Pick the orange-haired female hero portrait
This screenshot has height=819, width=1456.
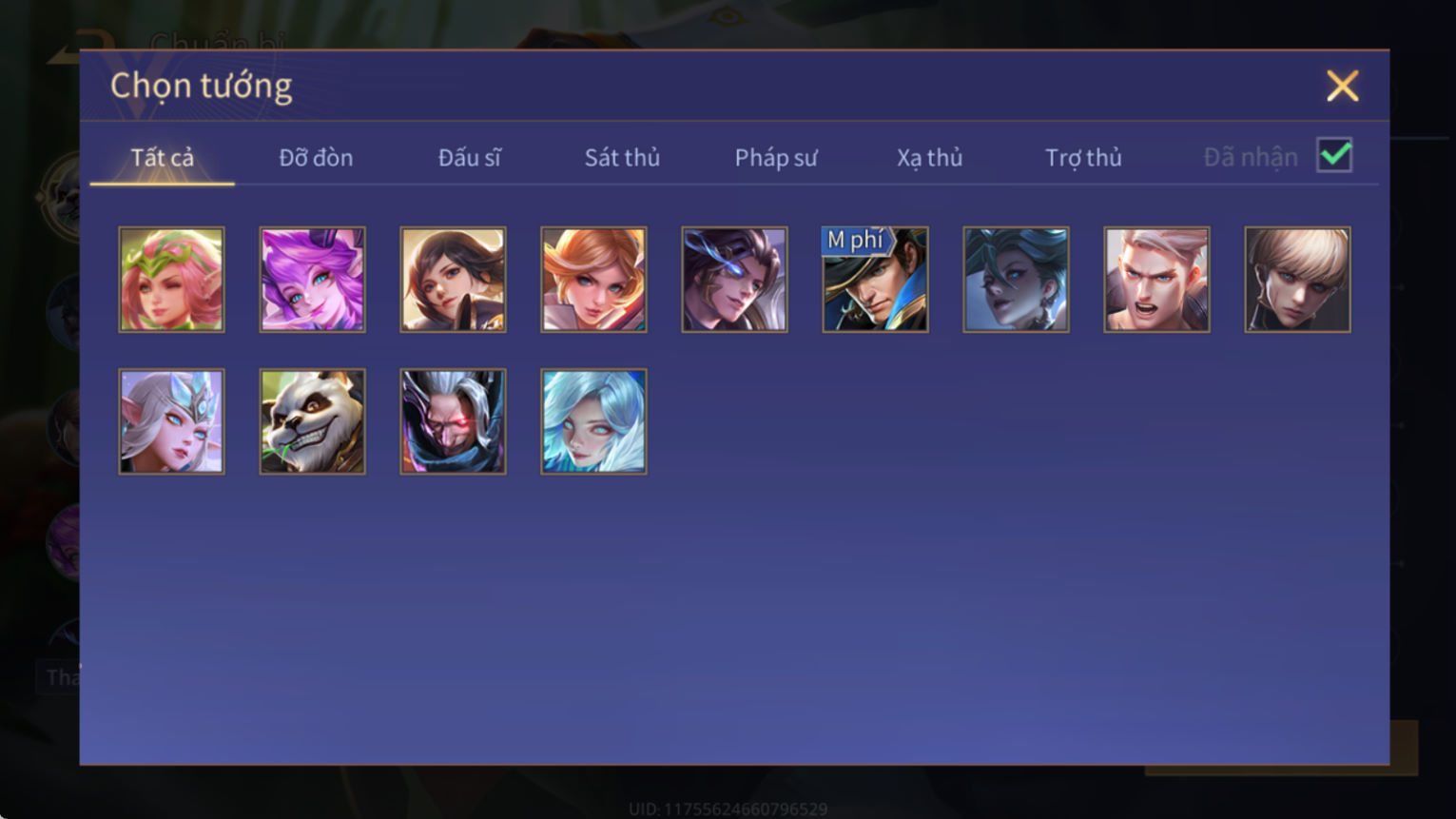[593, 280]
